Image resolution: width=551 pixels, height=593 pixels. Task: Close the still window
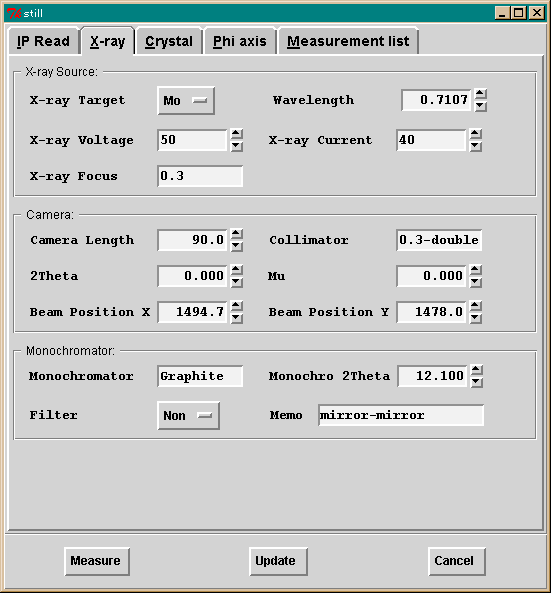point(537,13)
